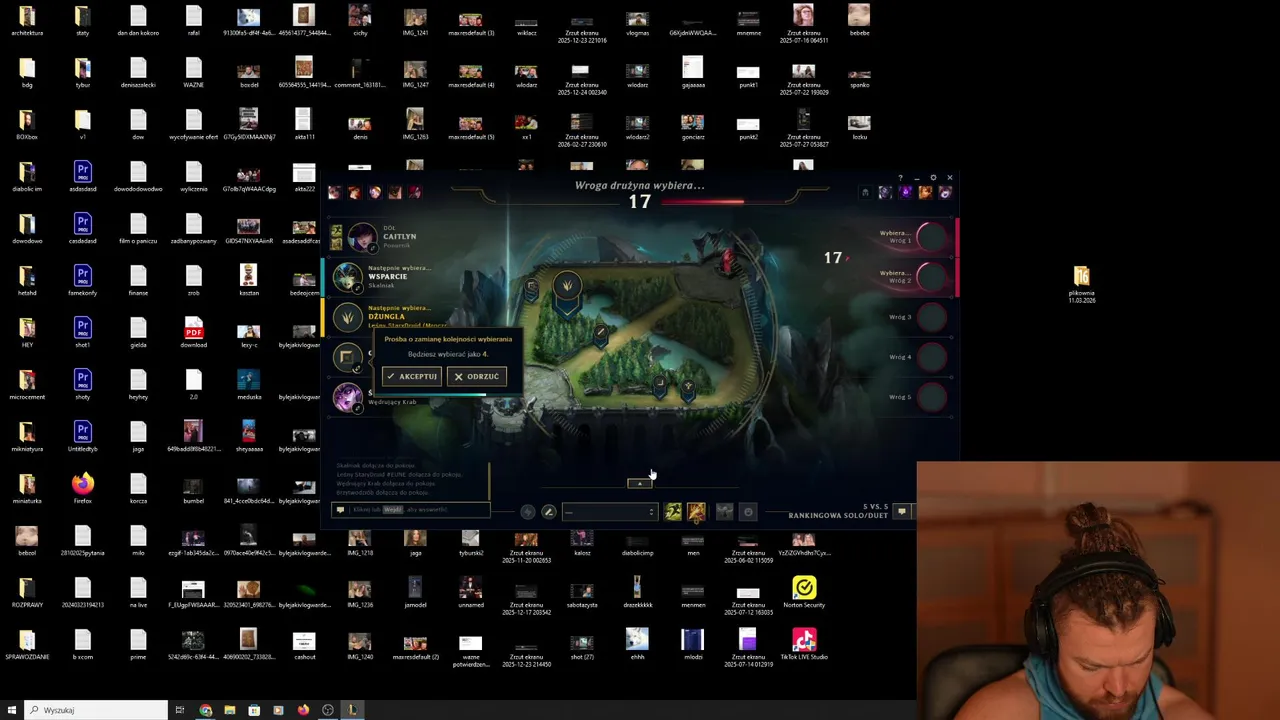Click enemy slot Wróg 3 circle
The image size is (1280, 720).
pyautogui.click(x=931, y=317)
